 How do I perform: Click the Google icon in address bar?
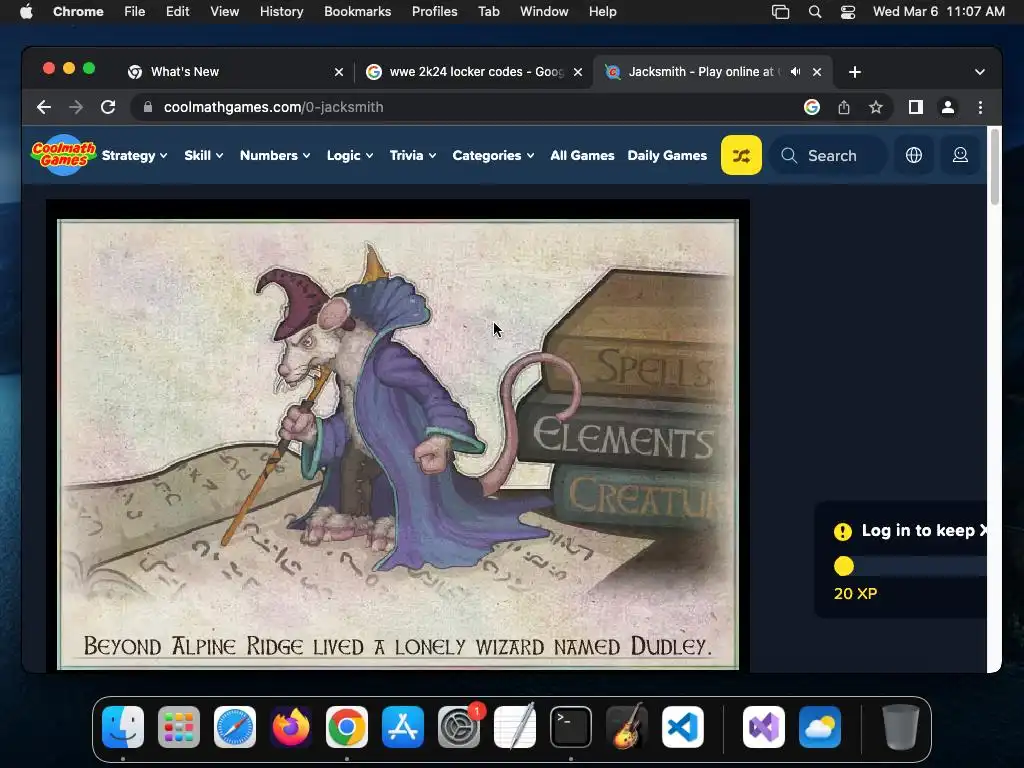[x=812, y=107]
